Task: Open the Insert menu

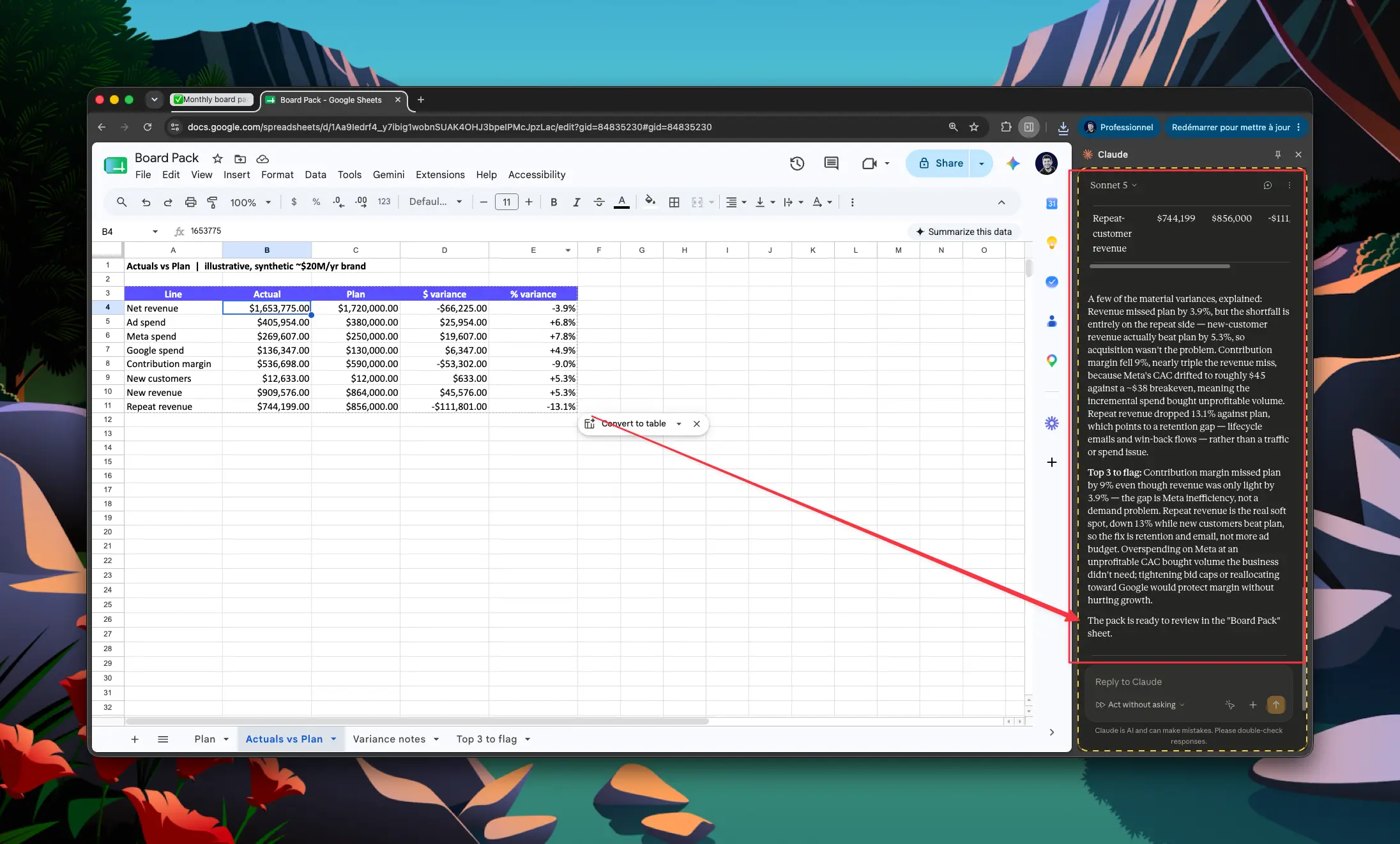Action: pyautogui.click(x=236, y=174)
